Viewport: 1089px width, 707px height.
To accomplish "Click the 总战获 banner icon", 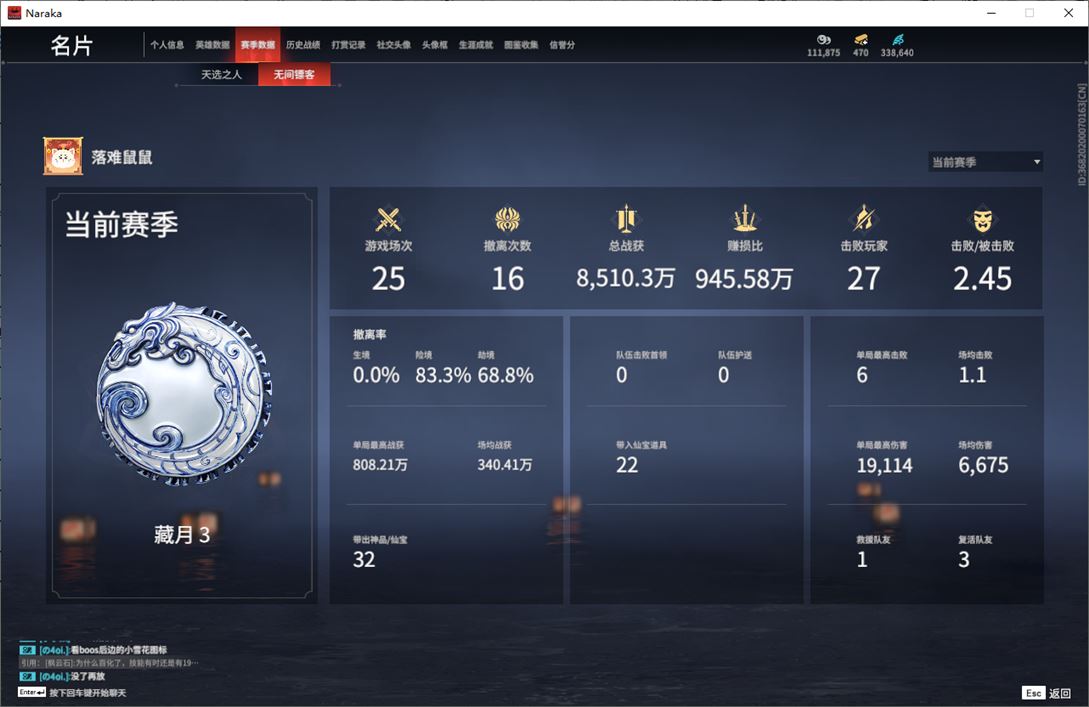I will [x=626, y=219].
